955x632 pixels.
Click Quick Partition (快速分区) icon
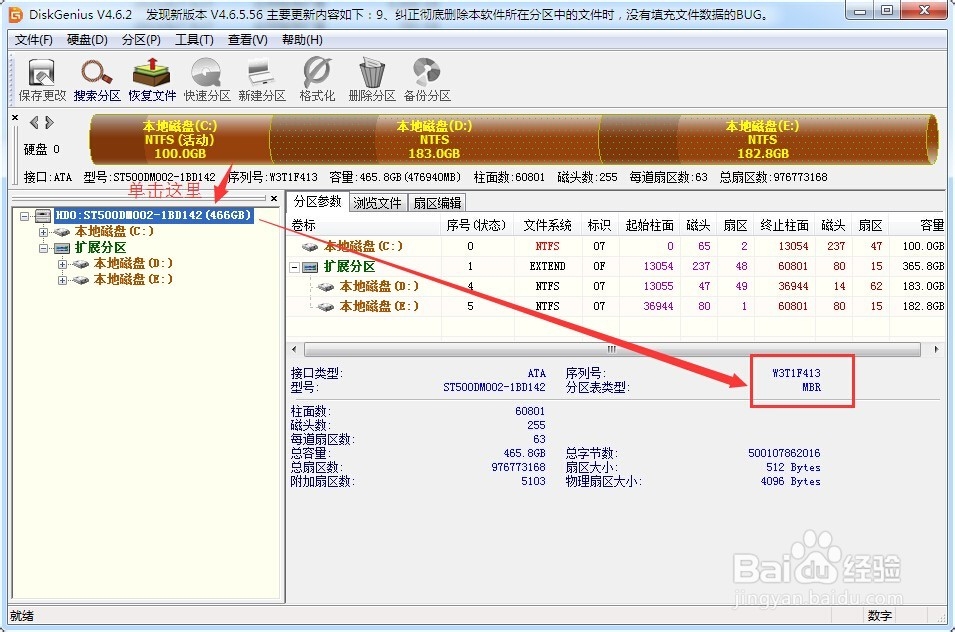[207, 79]
